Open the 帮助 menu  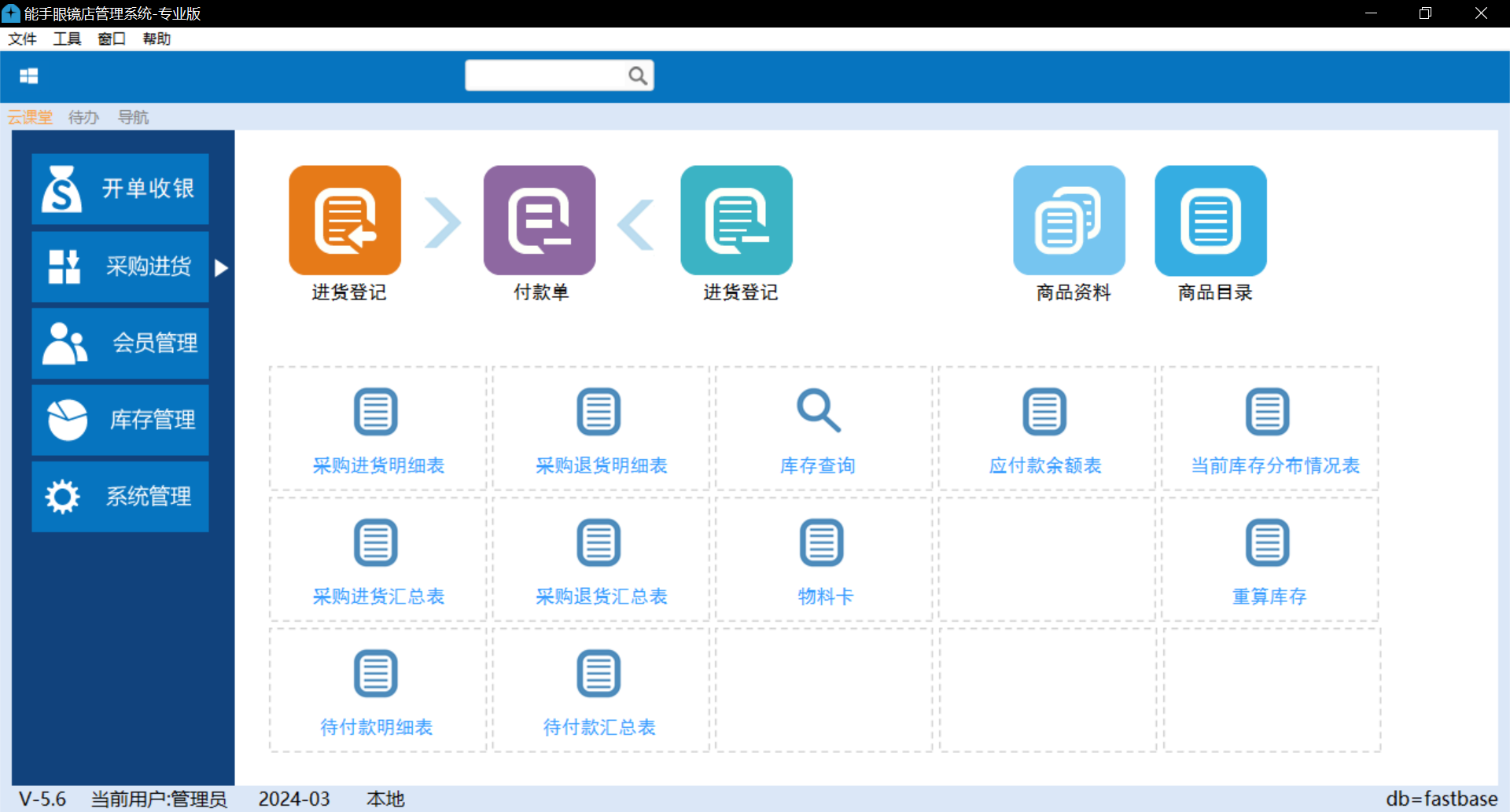click(157, 39)
